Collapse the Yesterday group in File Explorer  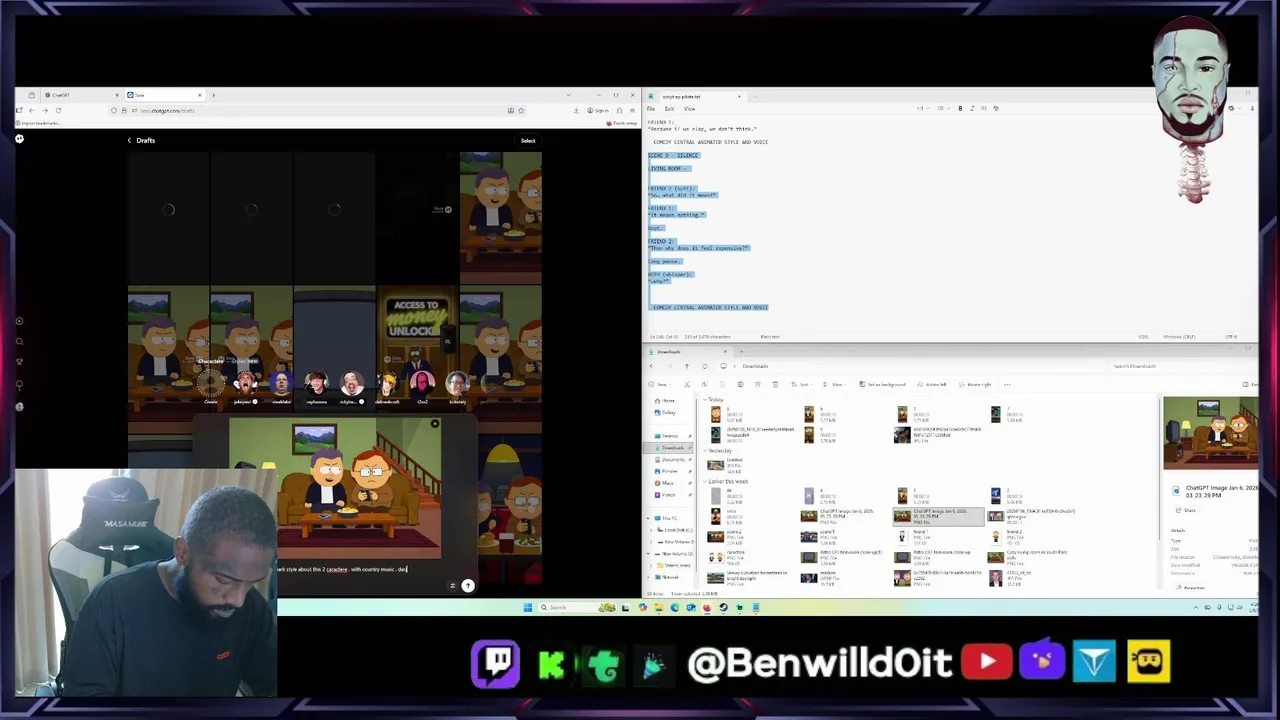(x=705, y=451)
